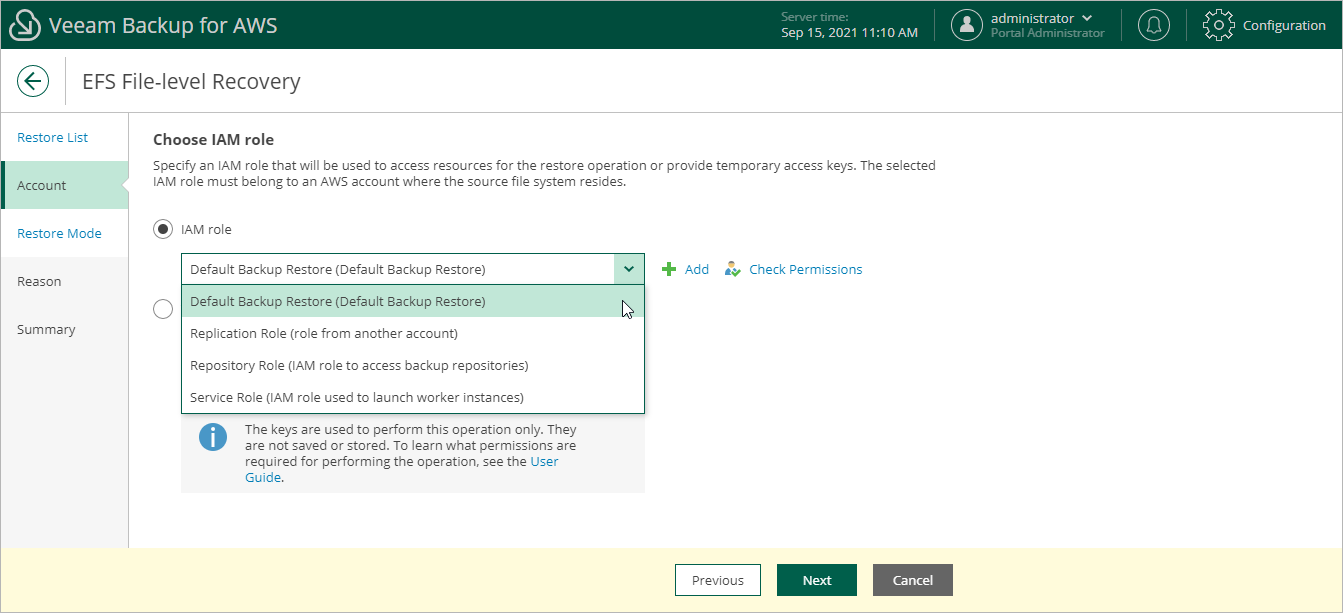Viewport: 1343px width, 613px height.
Task: Choose Repository Role option
Action: point(358,365)
